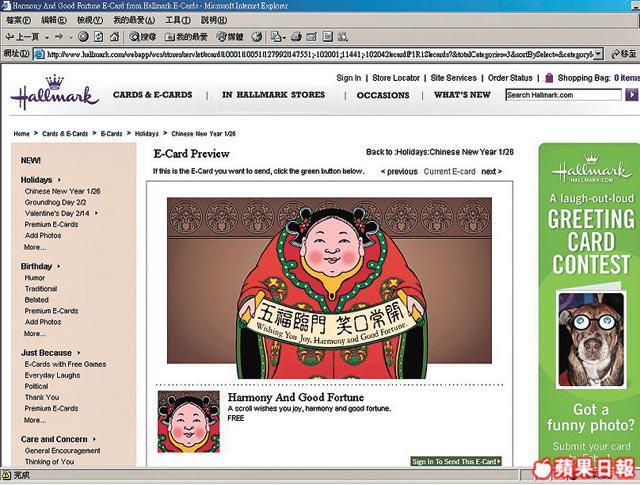Open the Favorites toolbar button
640x485 pixels.
coord(186,37)
